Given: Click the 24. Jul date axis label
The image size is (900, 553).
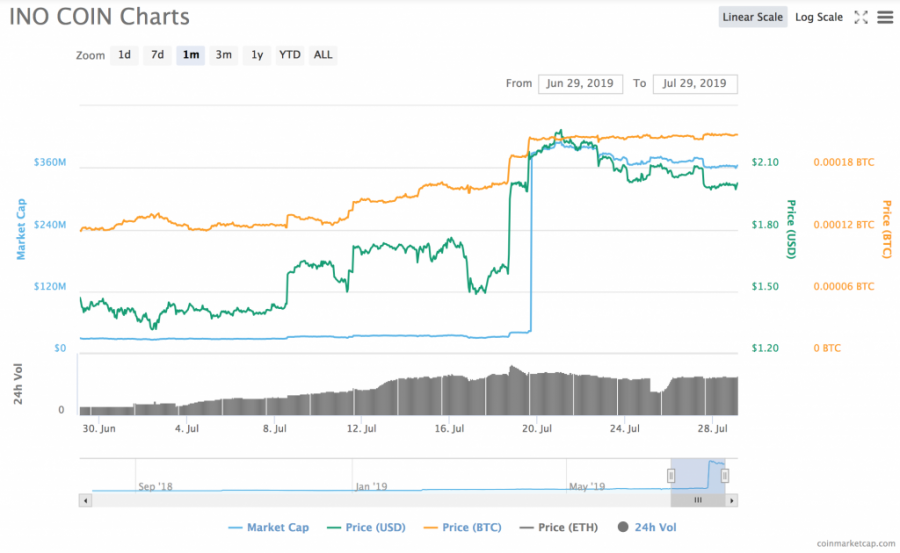Looking at the screenshot, I should [x=624, y=428].
